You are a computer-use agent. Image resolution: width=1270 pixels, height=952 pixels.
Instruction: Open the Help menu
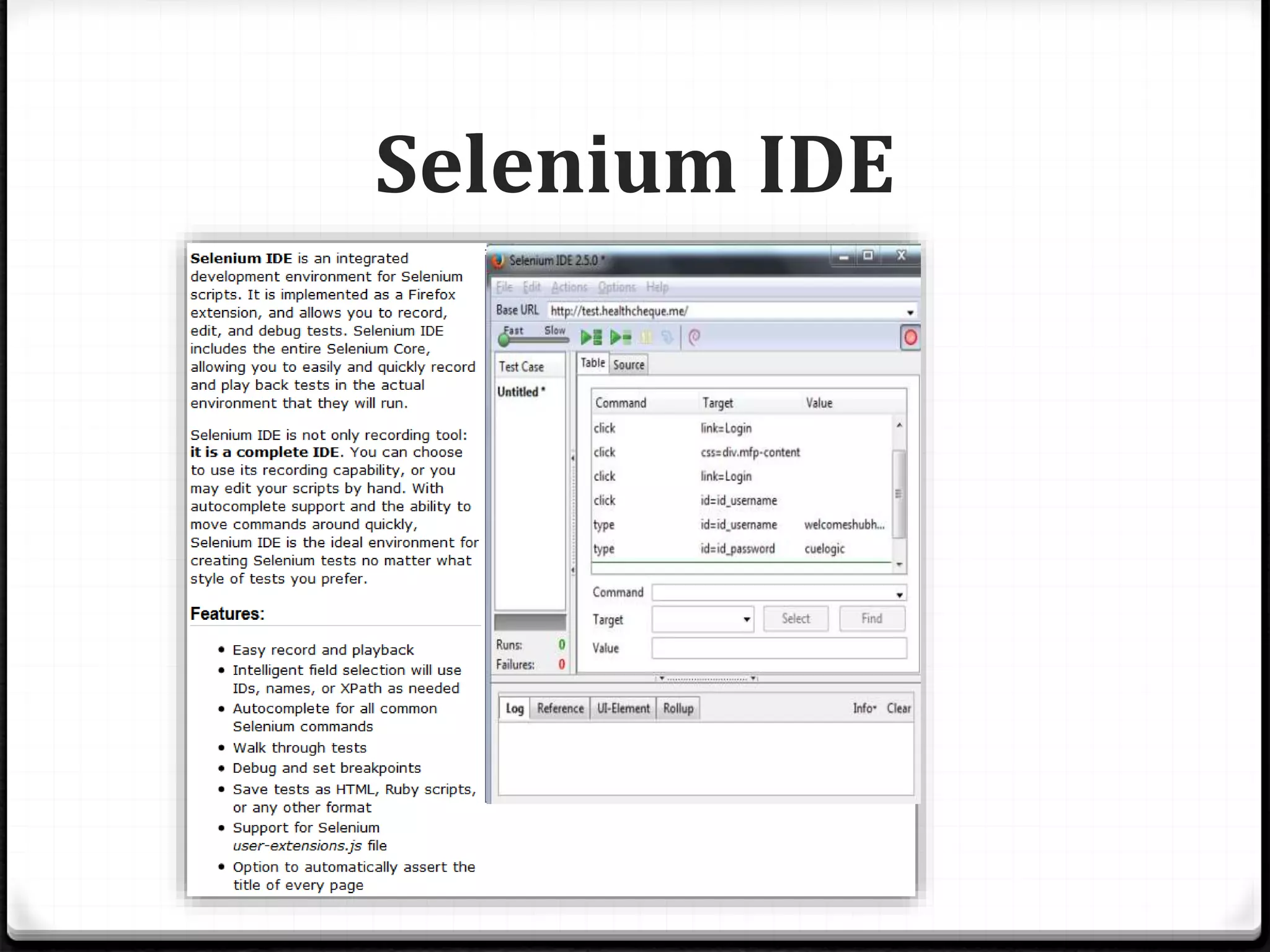[x=657, y=287]
